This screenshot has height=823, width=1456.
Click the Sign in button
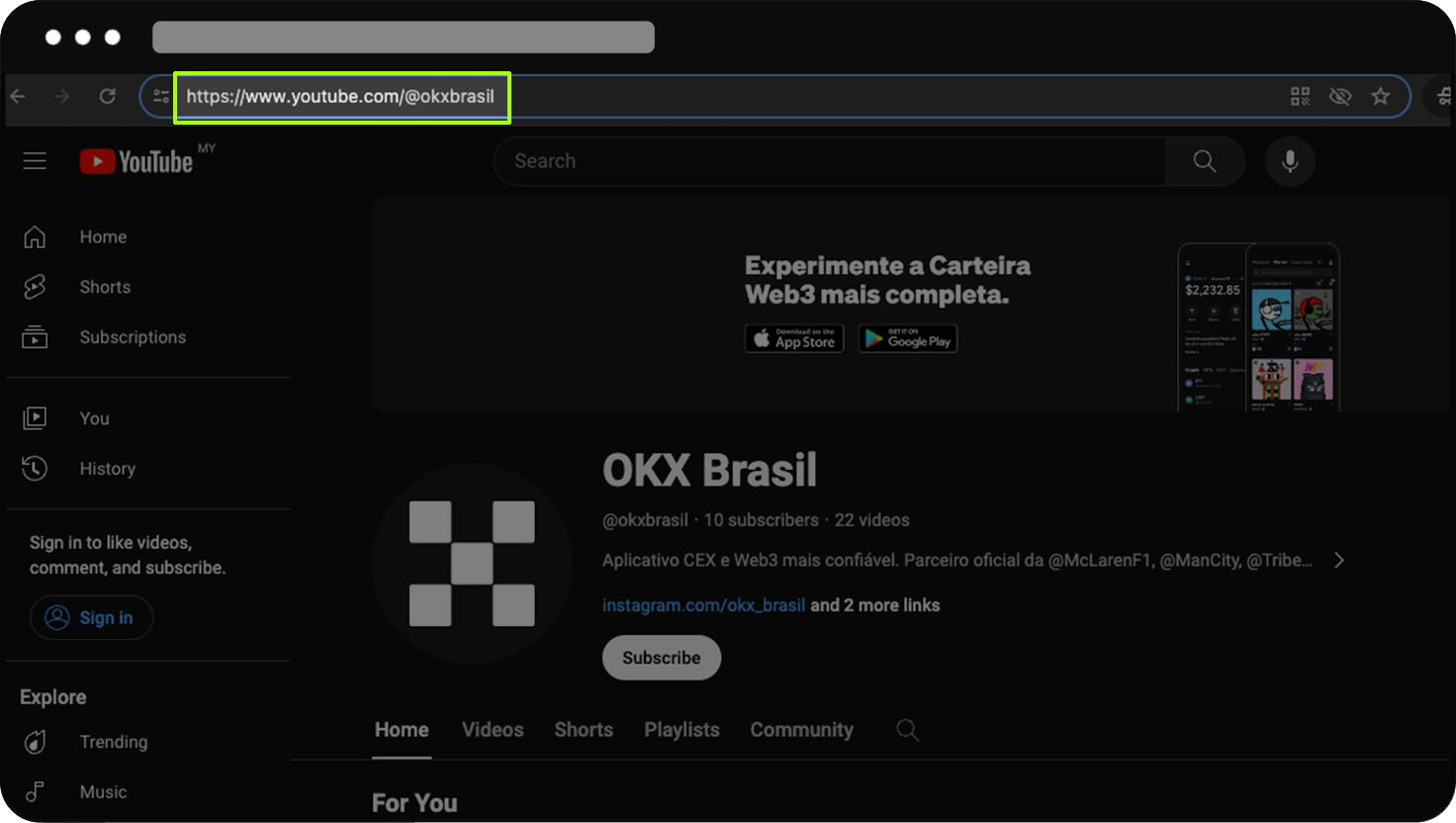(91, 617)
